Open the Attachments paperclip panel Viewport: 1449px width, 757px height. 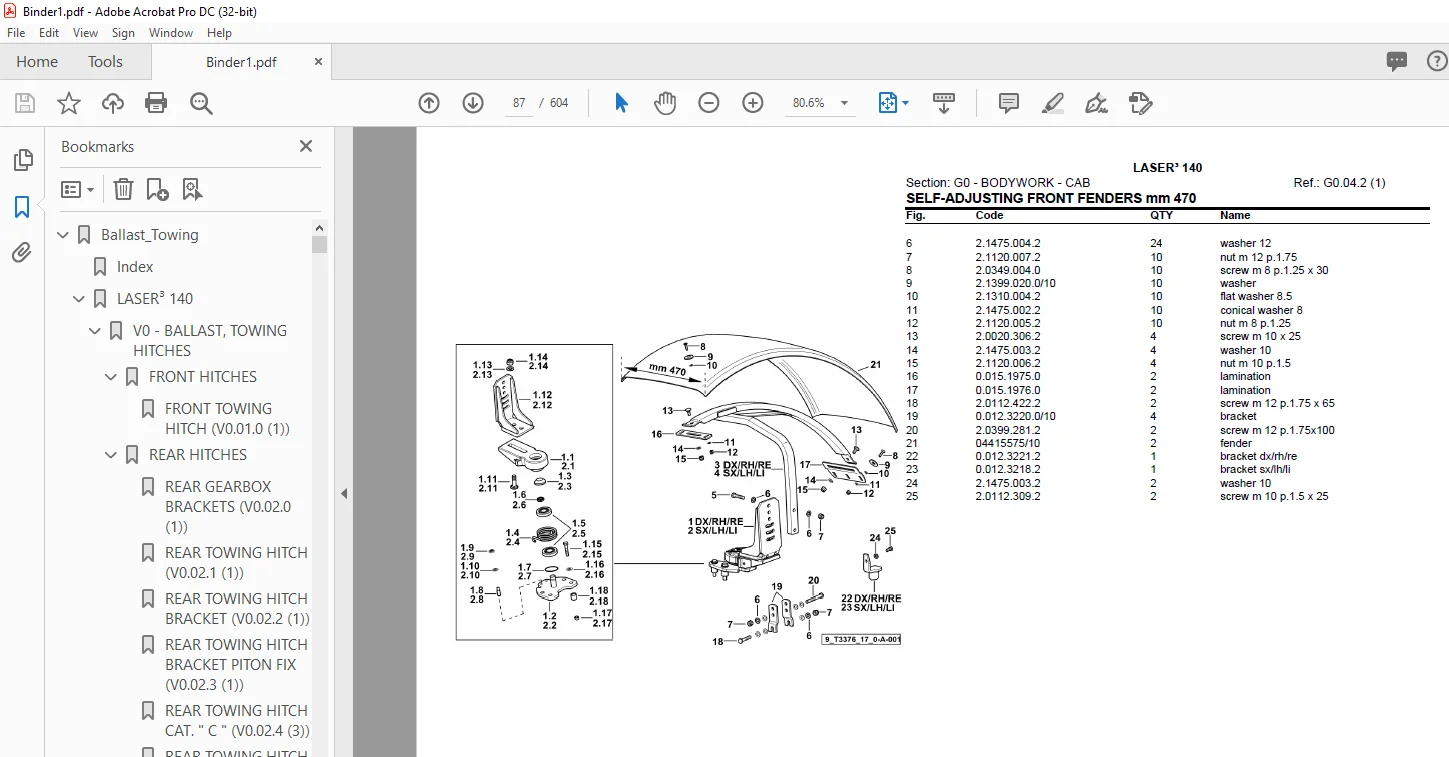[22, 253]
